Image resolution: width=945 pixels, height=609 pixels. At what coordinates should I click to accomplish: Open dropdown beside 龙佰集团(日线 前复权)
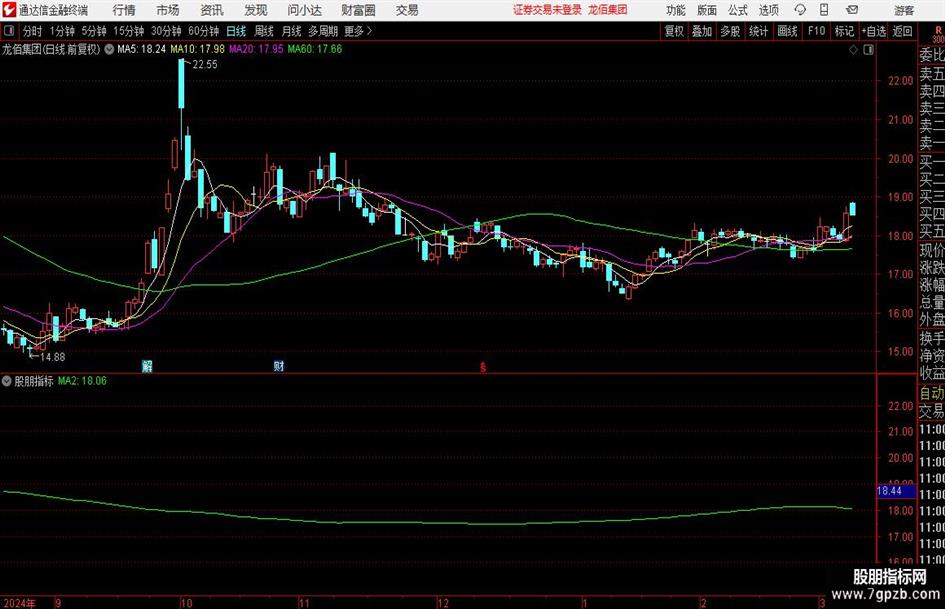[x=109, y=49]
